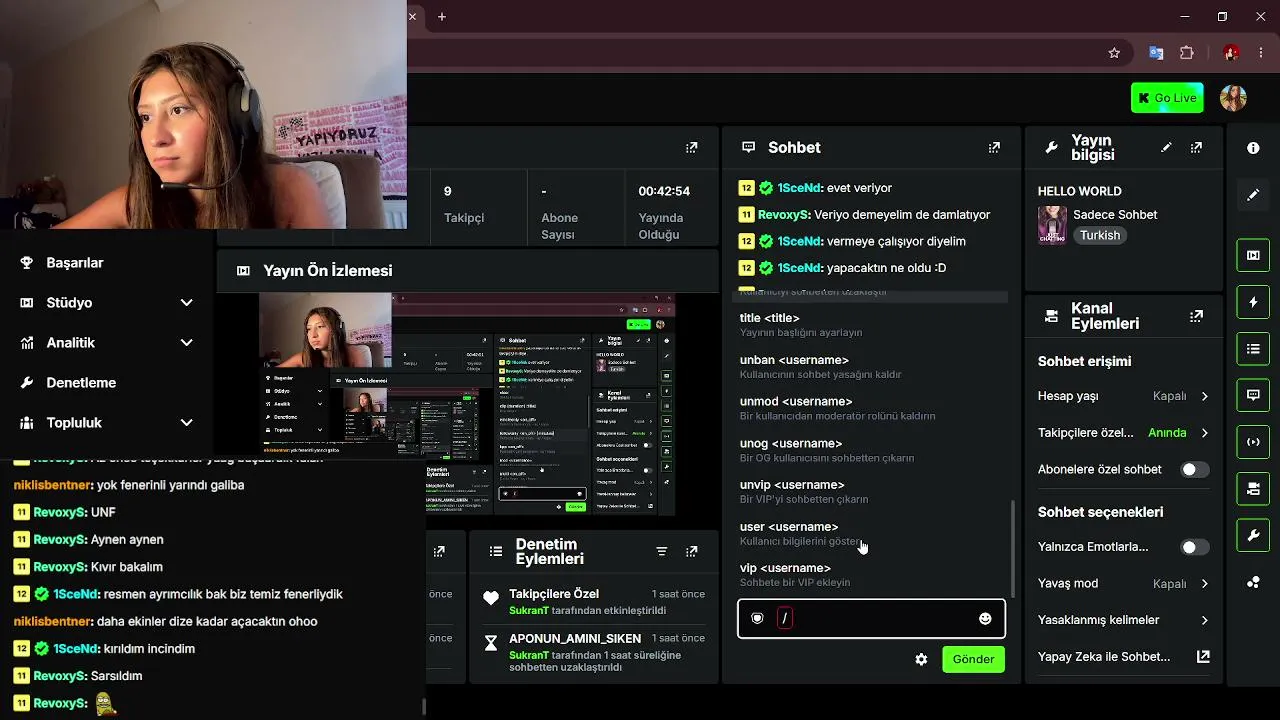Click the Sadece Sohbet category thumbnail
The height and width of the screenshot is (720, 1280).
pos(1052,225)
